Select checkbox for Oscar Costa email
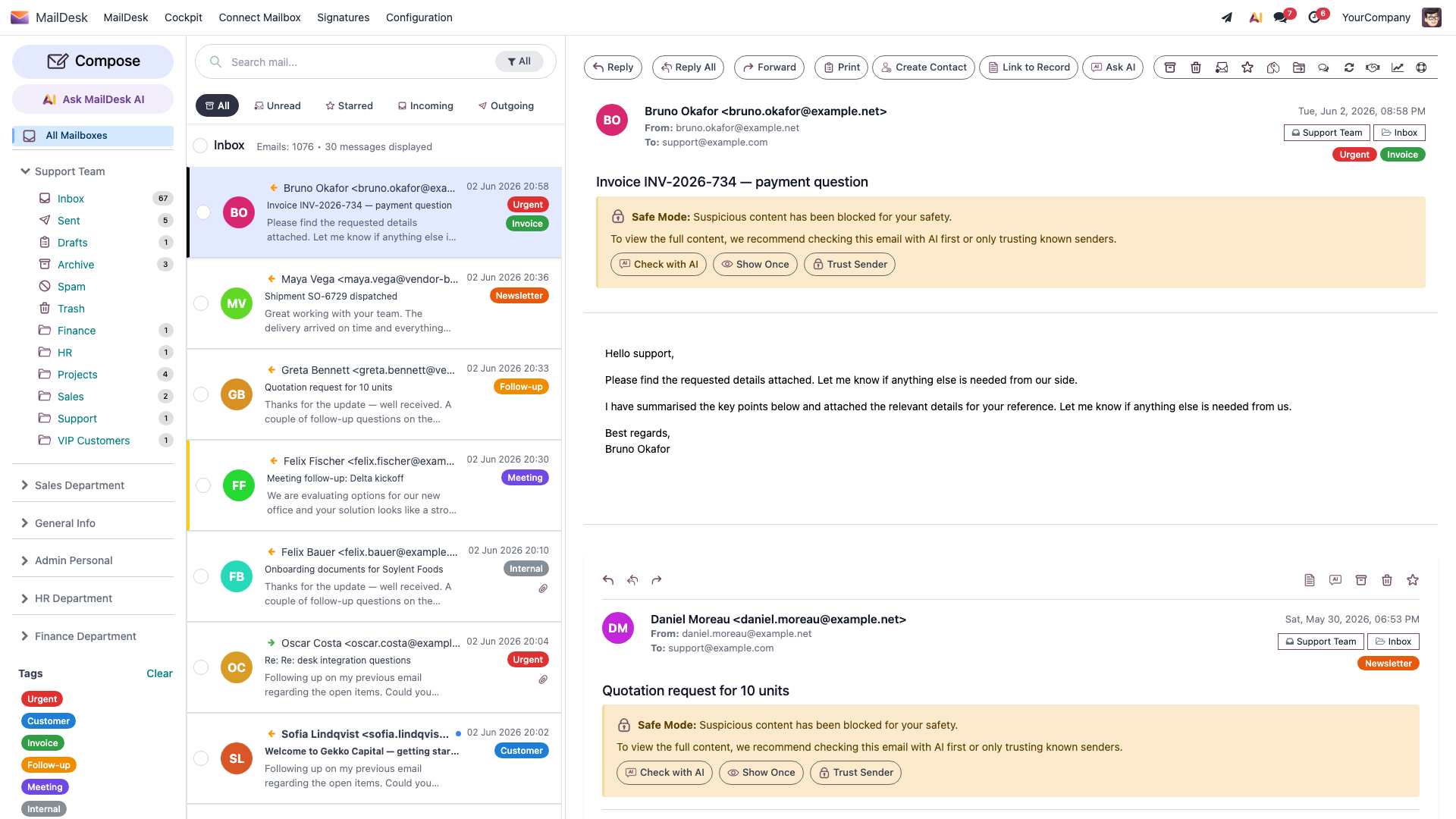1456x819 pixels. pyautogui.click(x=201, y=667)
